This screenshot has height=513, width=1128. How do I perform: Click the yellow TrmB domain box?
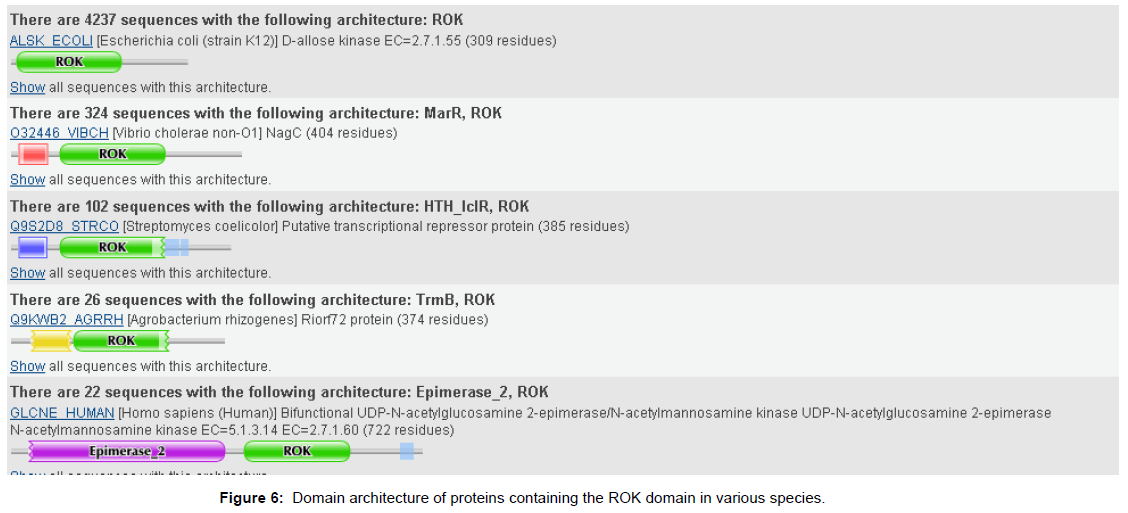49,341
